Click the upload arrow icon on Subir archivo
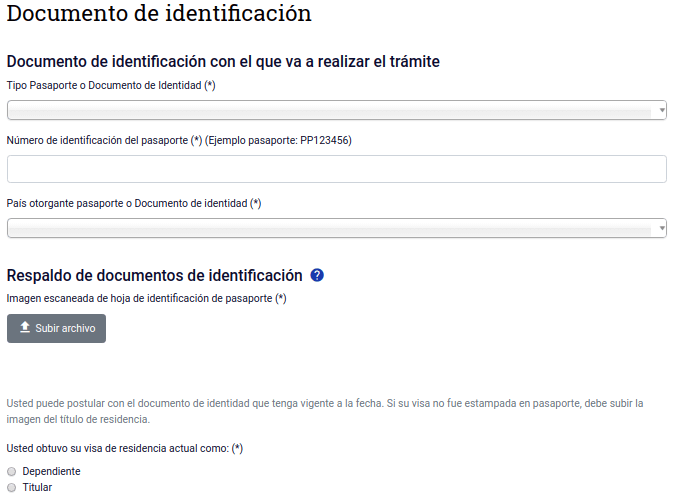The image size is (674, 502). pyautogui.click(x=25, y=328)
